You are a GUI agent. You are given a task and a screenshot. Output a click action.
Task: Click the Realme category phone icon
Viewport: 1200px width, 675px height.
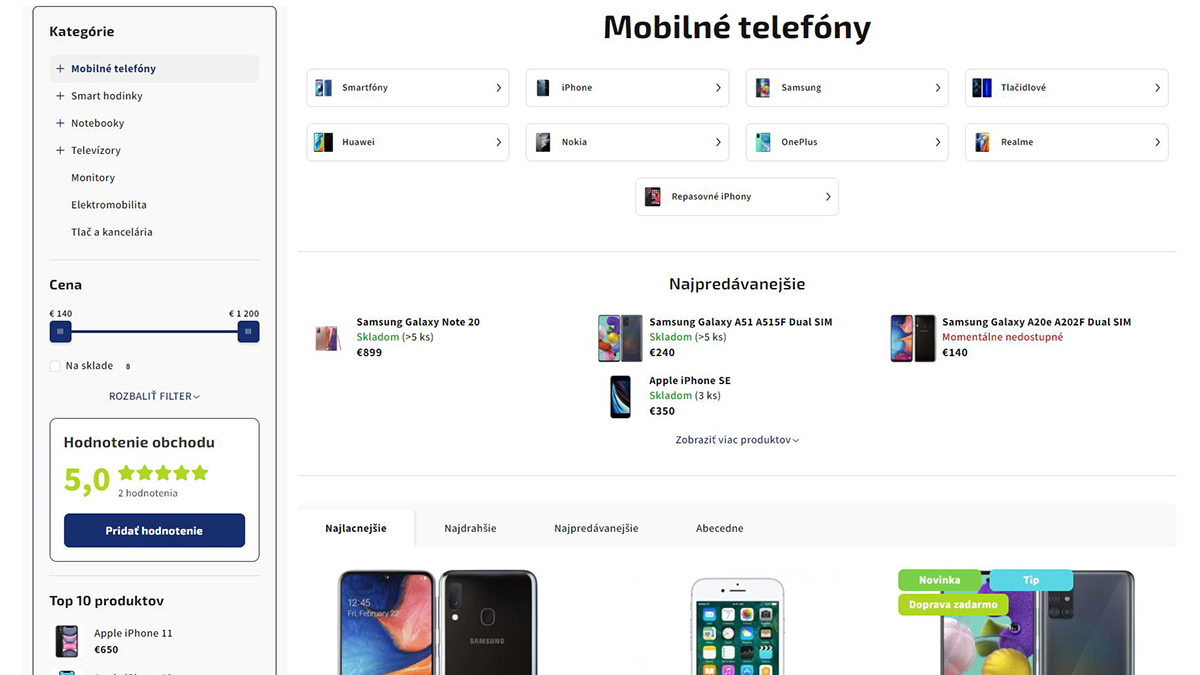point(982,142)
